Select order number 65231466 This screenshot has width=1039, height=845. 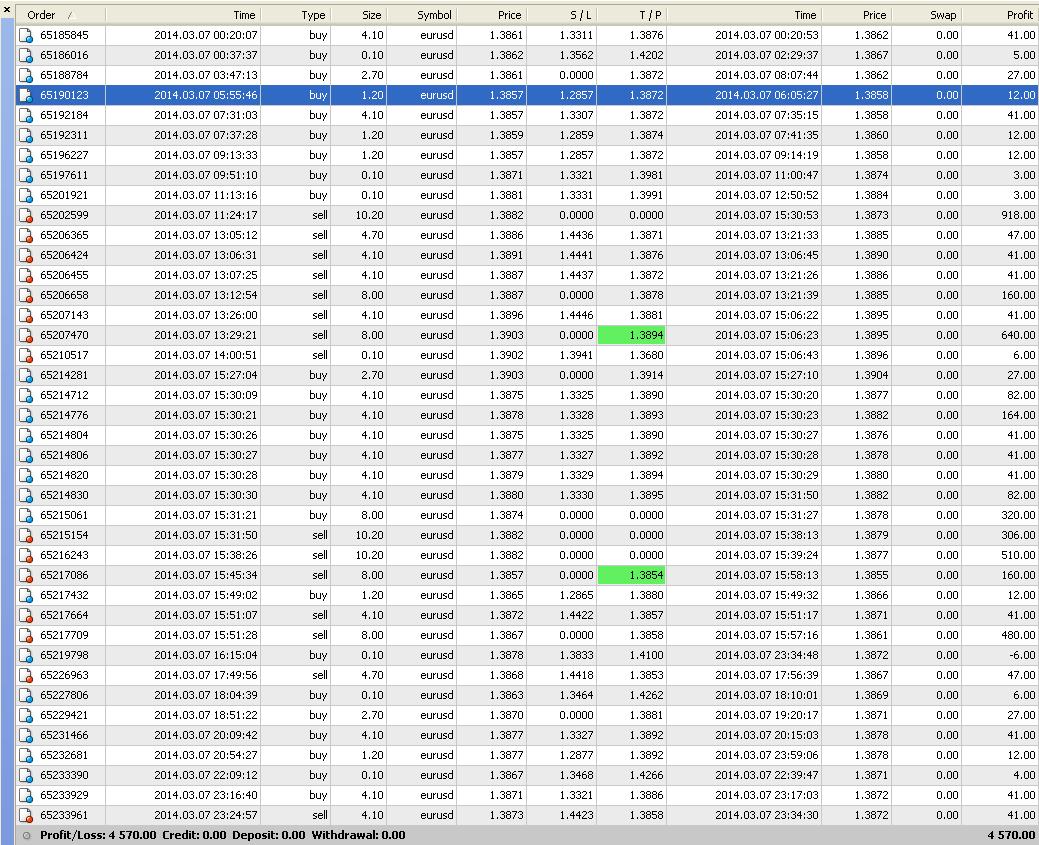(x=64, y=735)
